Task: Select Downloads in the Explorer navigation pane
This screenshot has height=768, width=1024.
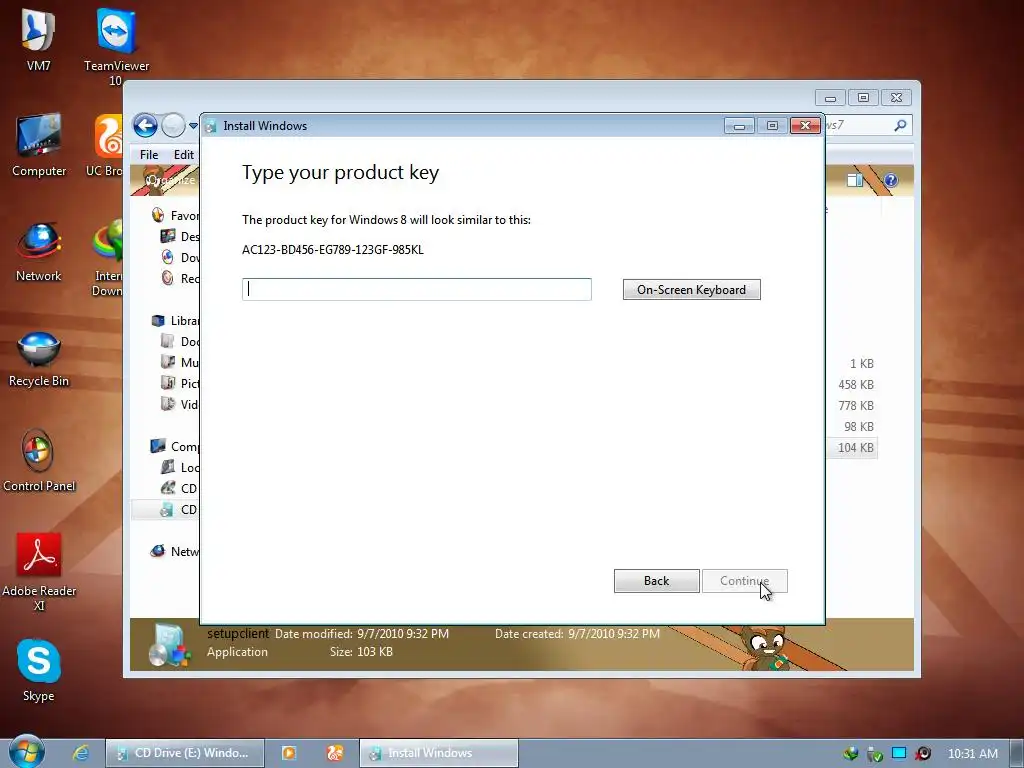Action: coord(180,257)
